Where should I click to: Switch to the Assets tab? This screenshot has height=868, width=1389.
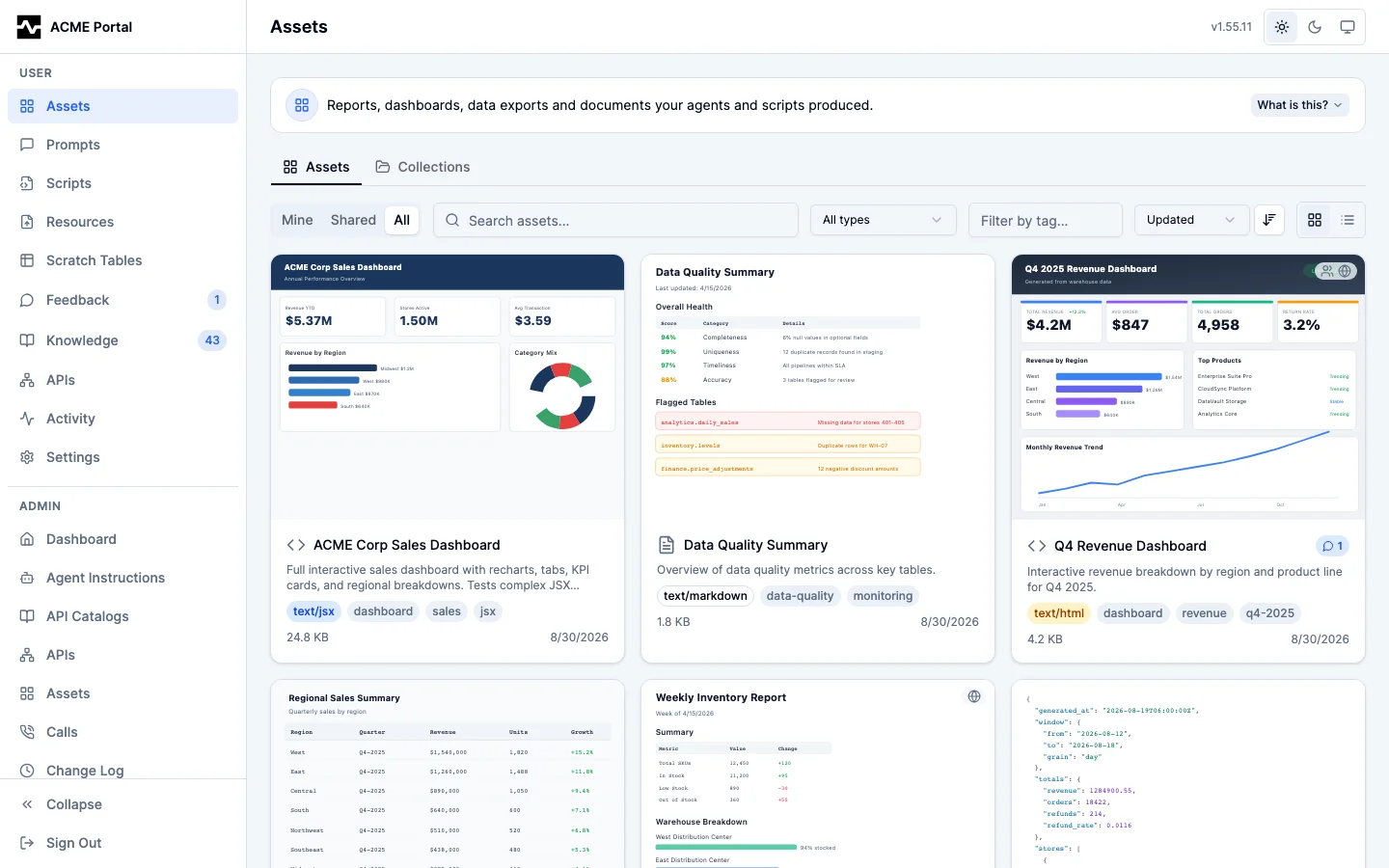(316, 167)
